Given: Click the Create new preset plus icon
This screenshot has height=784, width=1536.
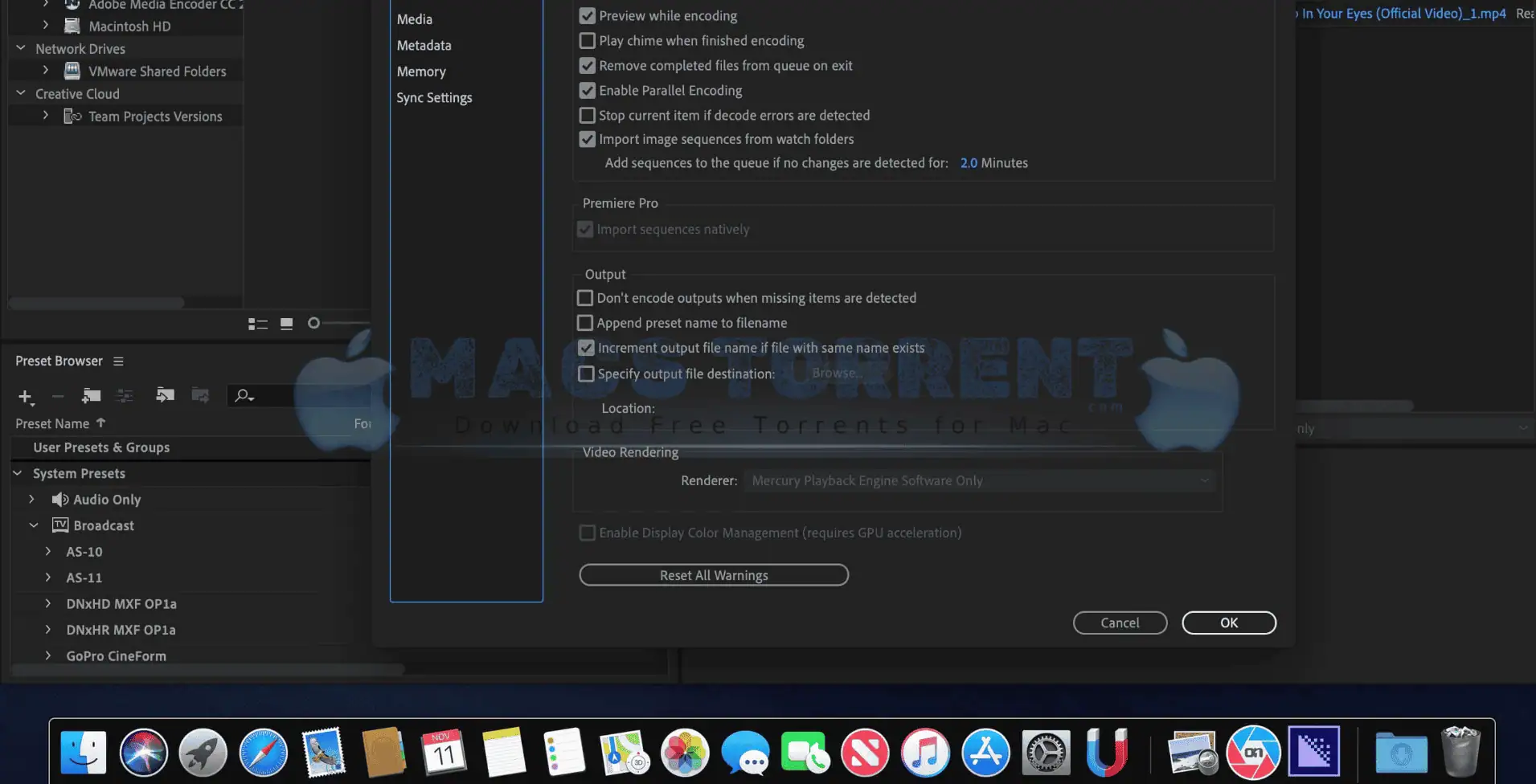Looking at the screenshot, I should pos(26,396).
